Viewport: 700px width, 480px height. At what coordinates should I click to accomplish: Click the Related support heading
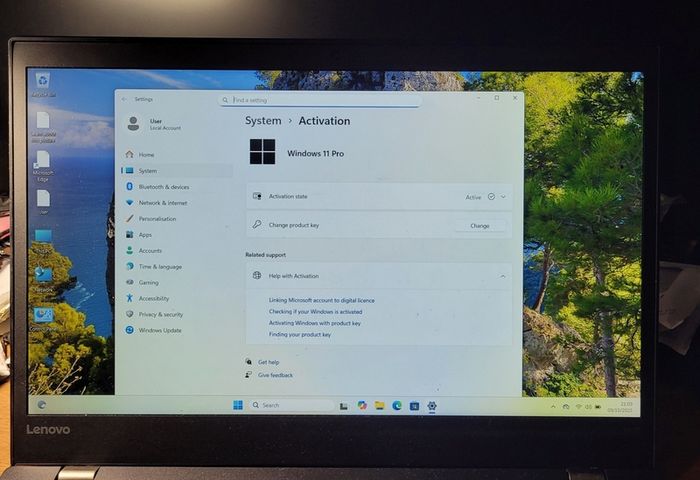point(265,255)
